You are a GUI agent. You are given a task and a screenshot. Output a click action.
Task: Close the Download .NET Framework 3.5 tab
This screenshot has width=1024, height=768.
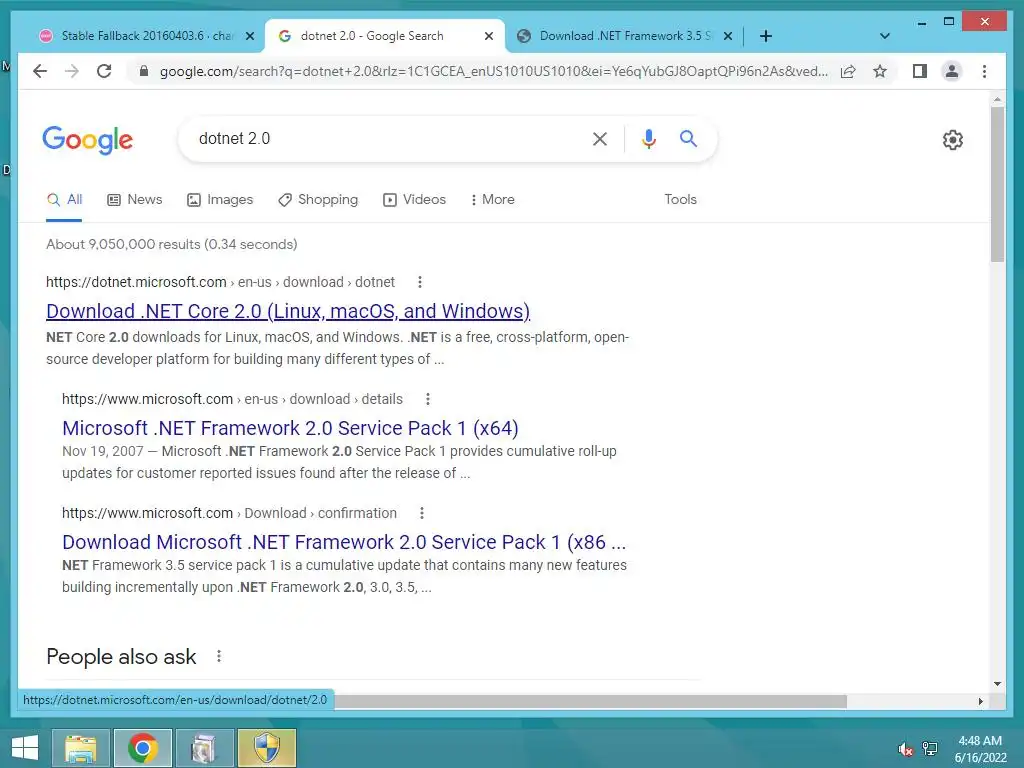tap(728, 37)
